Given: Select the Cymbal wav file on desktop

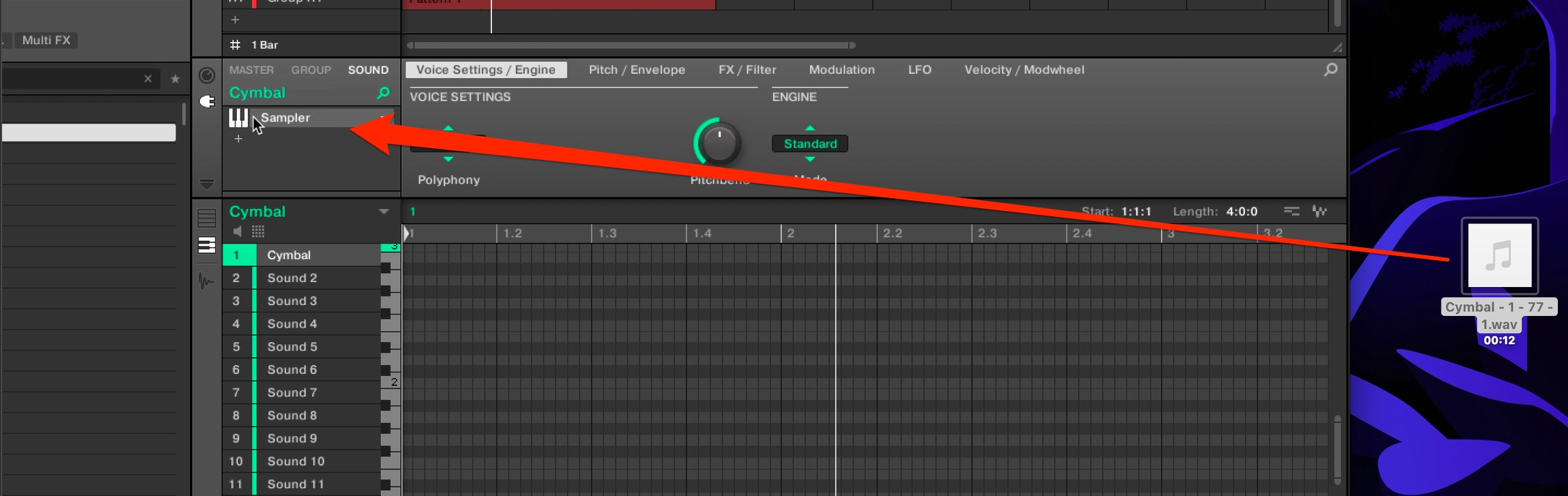Looking at the screenshot, I should (1499, 255).
